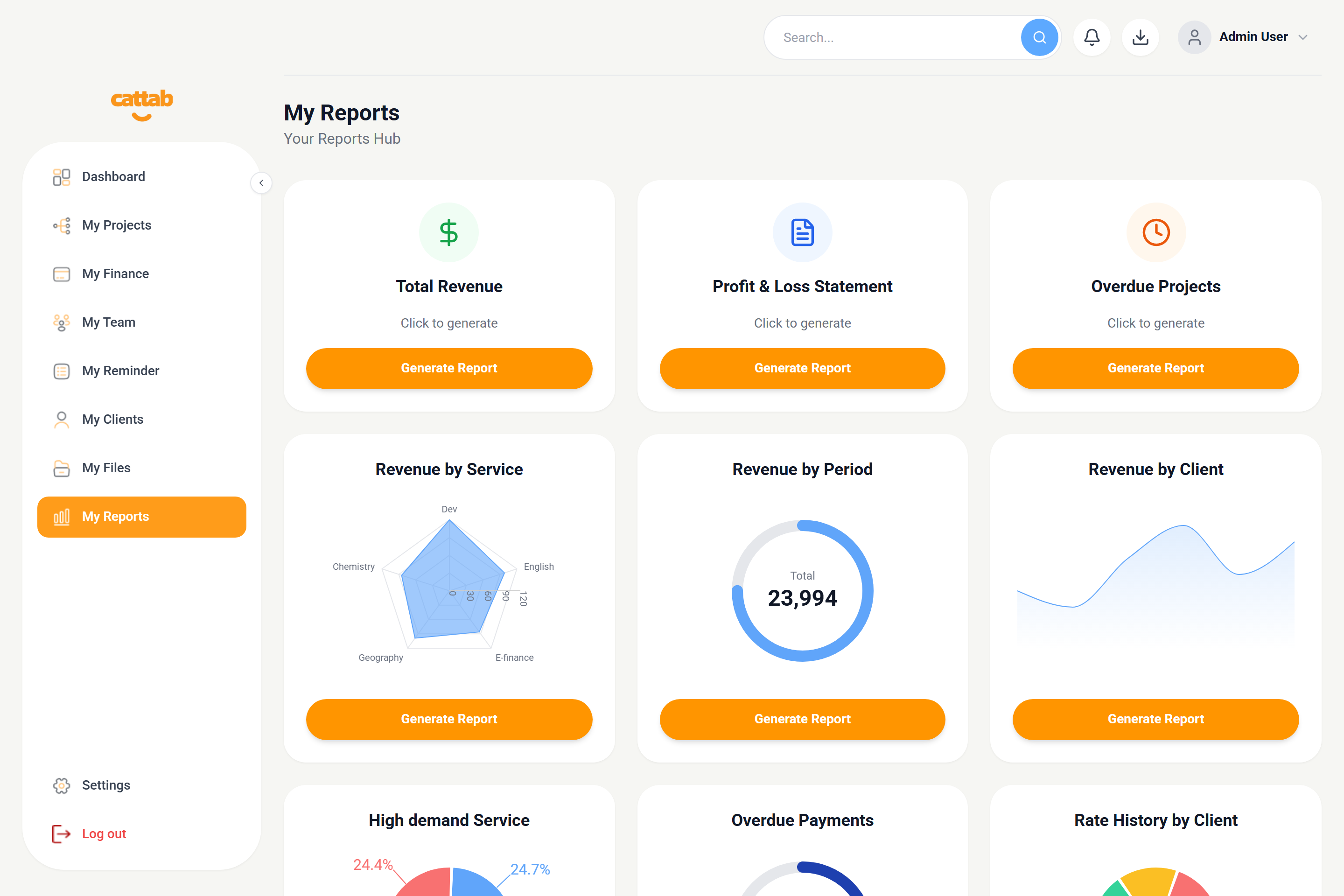This screenshot has height=896, width=1344.
Task: Click the green dollar Total Revenue icon
Action: [x=449, y=232]
